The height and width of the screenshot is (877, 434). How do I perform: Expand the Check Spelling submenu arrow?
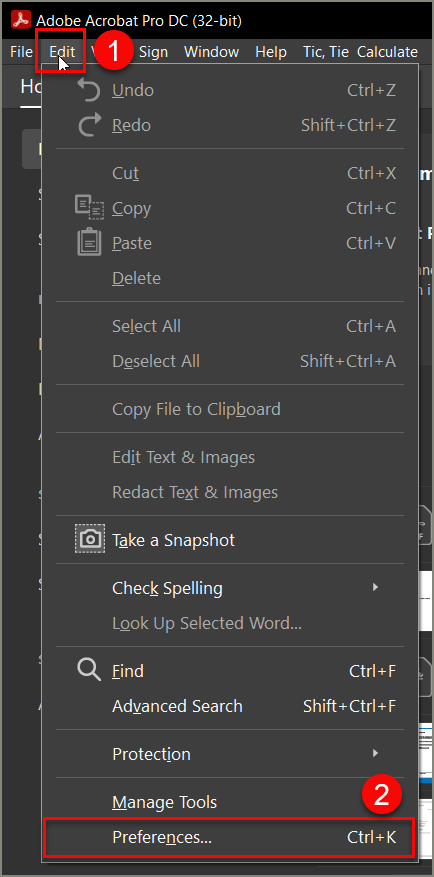pos(375,587)
